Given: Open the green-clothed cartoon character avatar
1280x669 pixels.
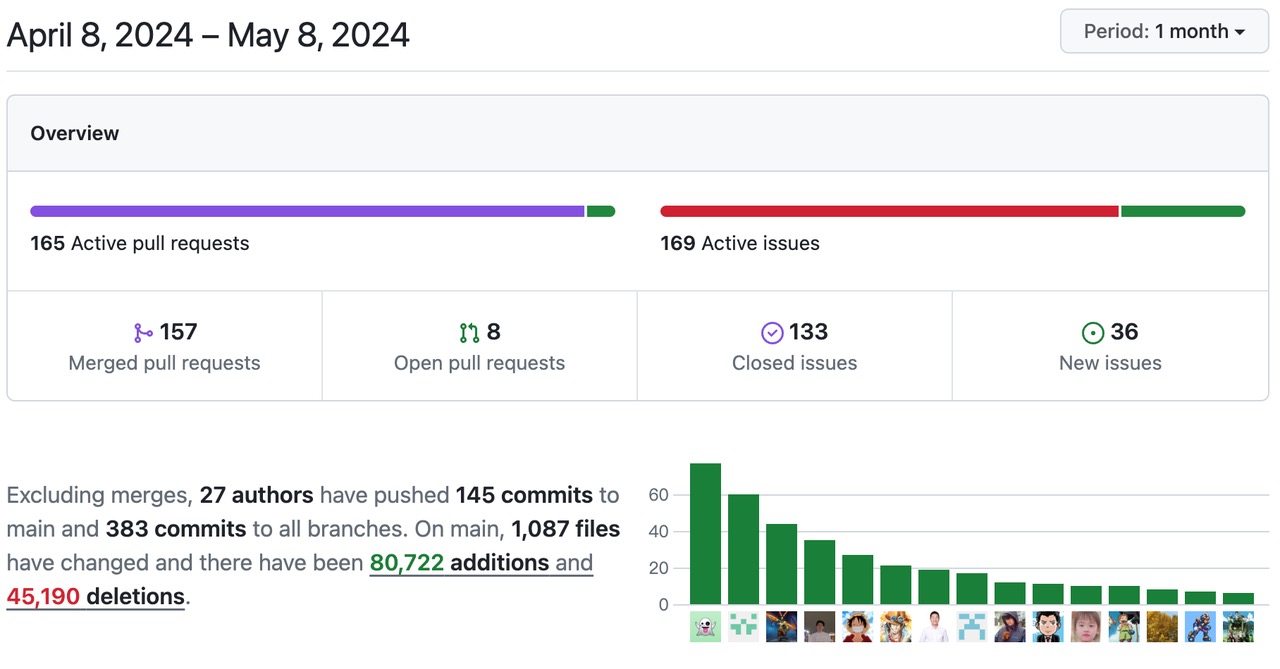Looking at the screenshot, I should pyautogui.click(x=1123, y=626).
